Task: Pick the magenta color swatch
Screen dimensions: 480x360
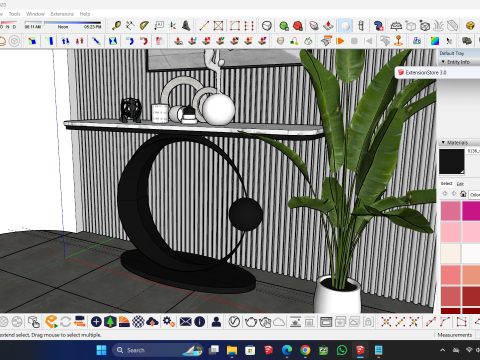Action: click(471, 211)
